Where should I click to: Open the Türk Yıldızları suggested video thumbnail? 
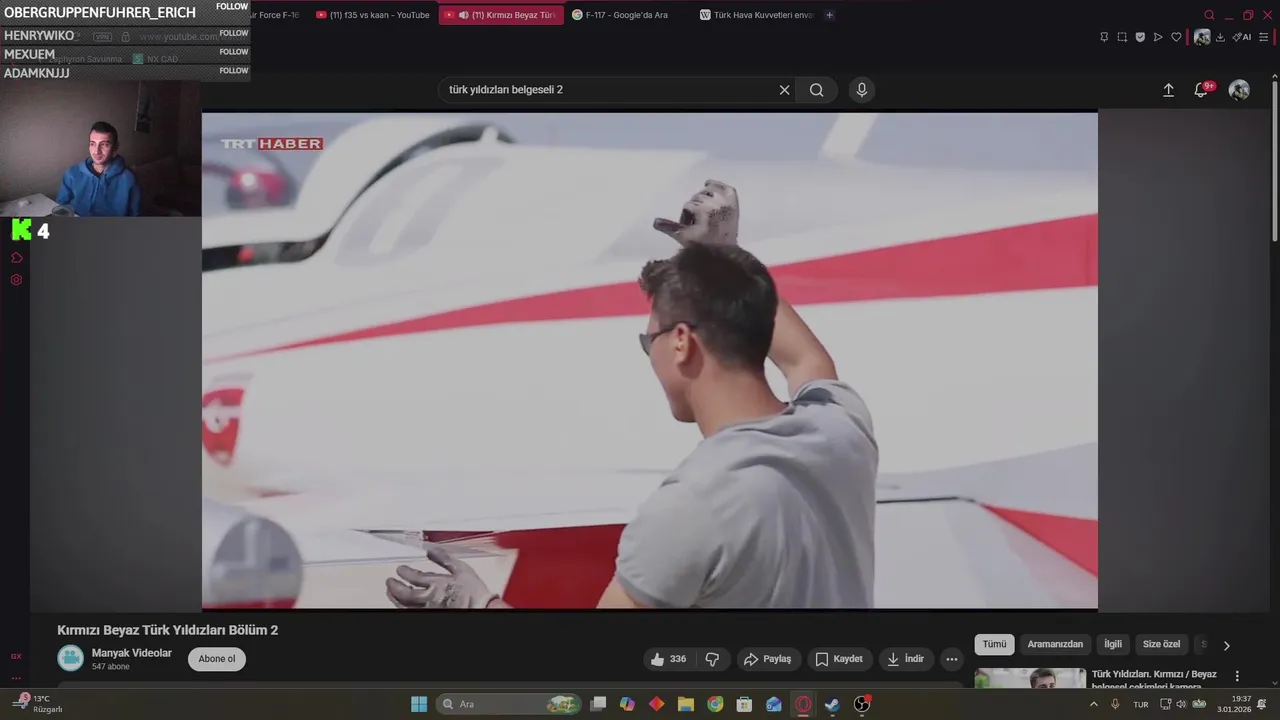1030,679
